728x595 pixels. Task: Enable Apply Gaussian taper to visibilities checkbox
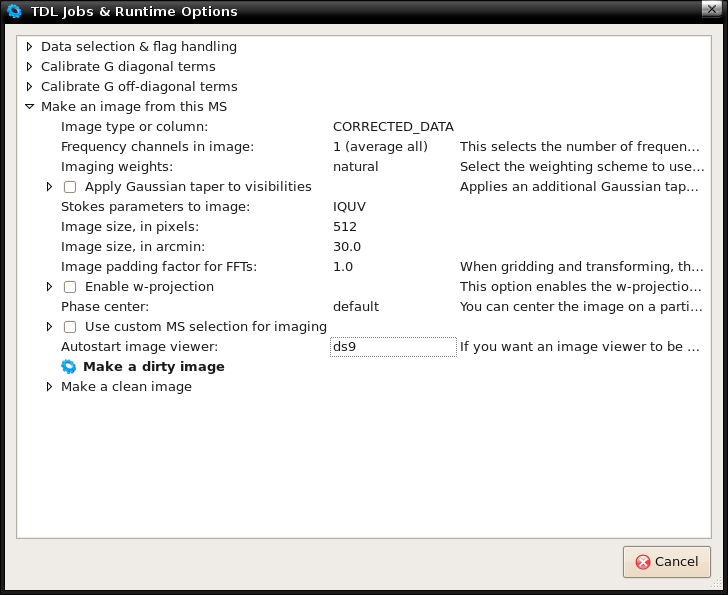(70, 187)
